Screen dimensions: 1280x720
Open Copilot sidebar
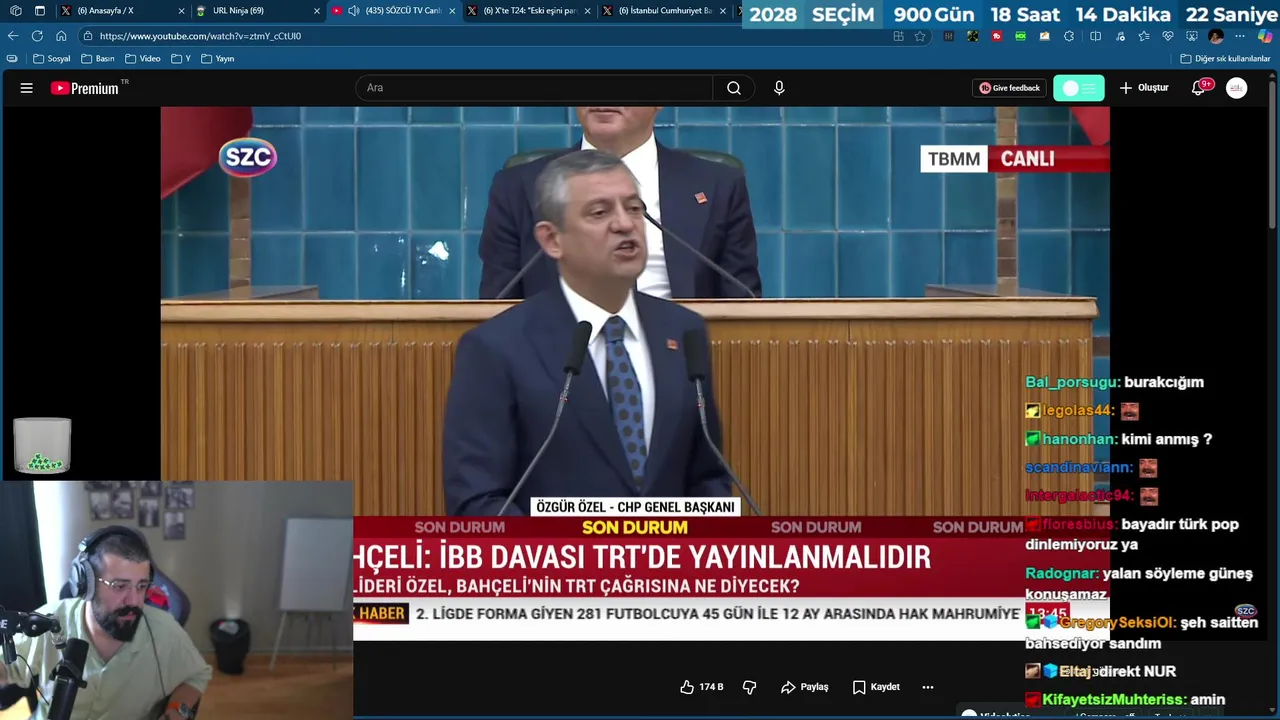pyautogui.click(x=1265, y=36)
